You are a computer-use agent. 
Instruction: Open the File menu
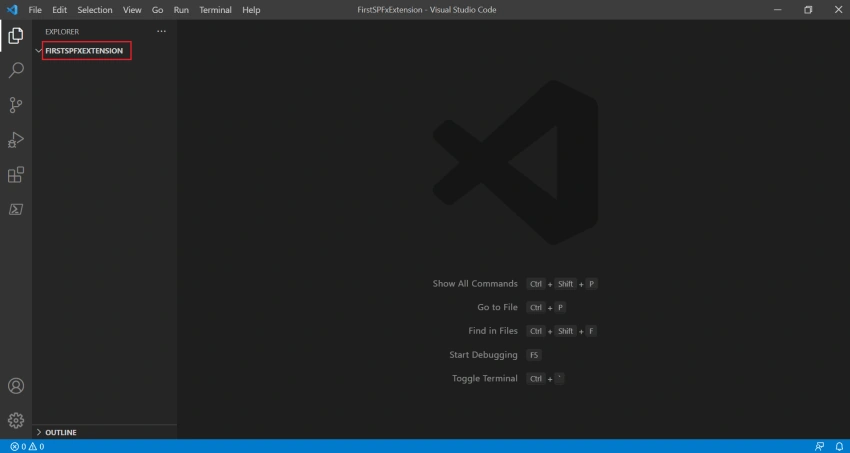(x=35, y=10)
